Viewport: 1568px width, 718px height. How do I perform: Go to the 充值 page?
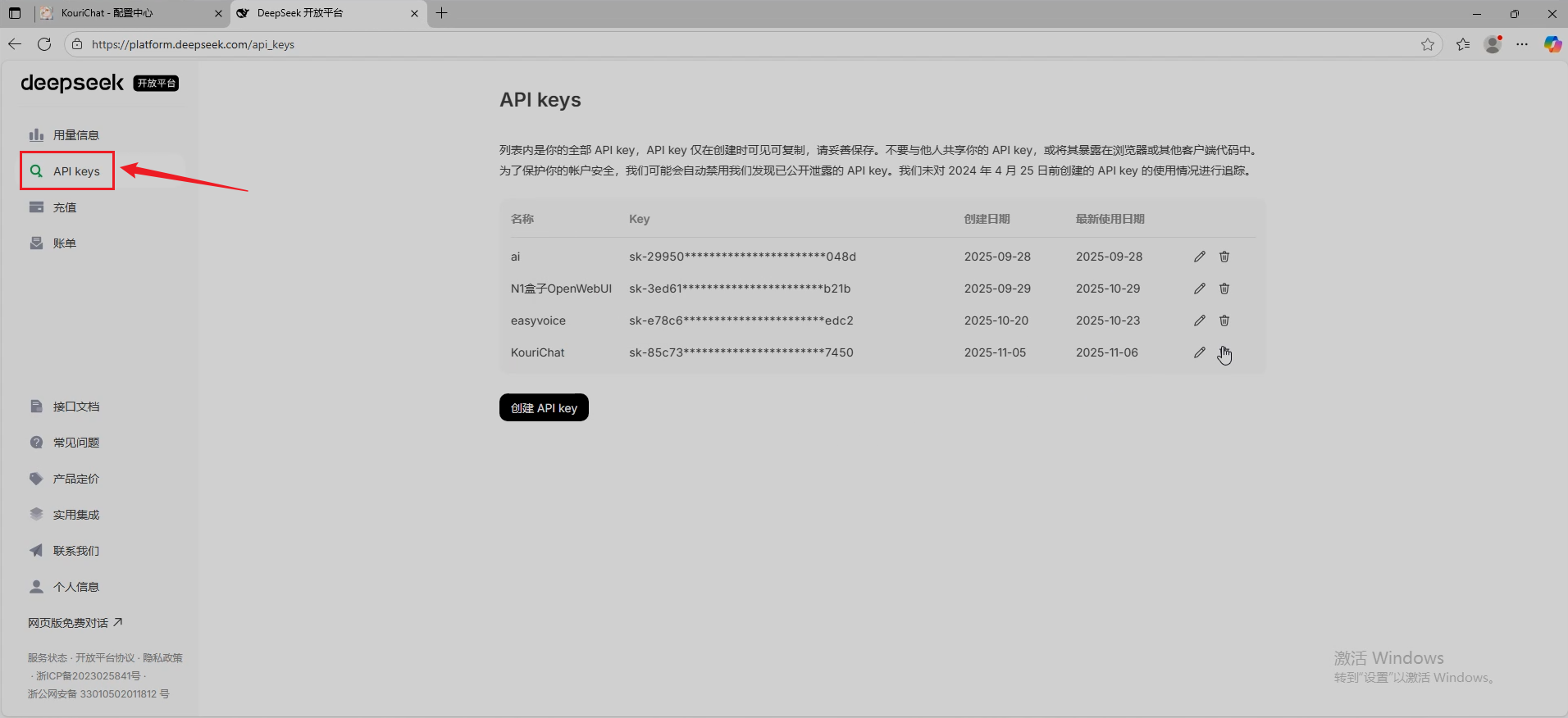point(64,207)
